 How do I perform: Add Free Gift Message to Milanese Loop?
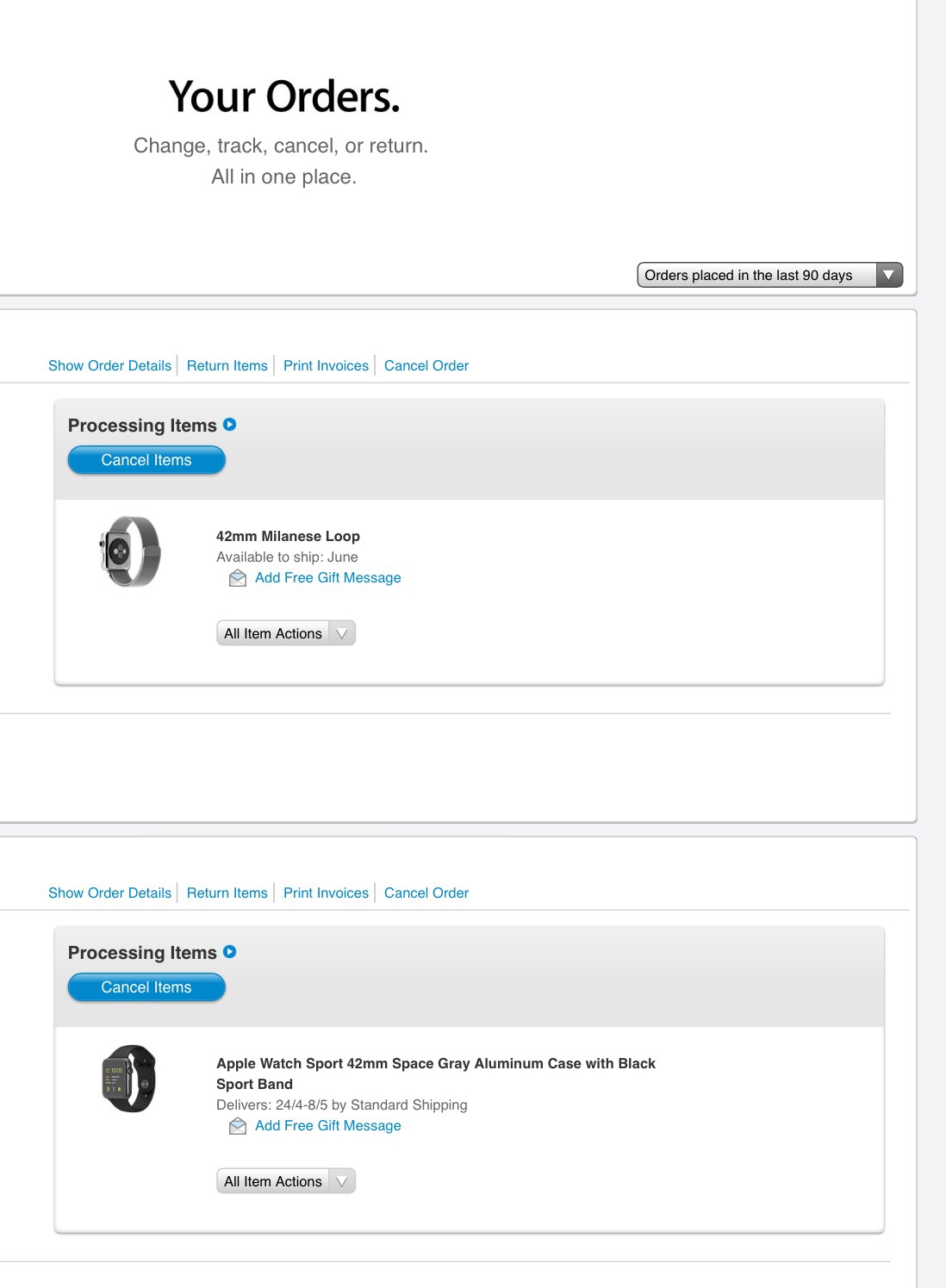[x=328, y=578]
